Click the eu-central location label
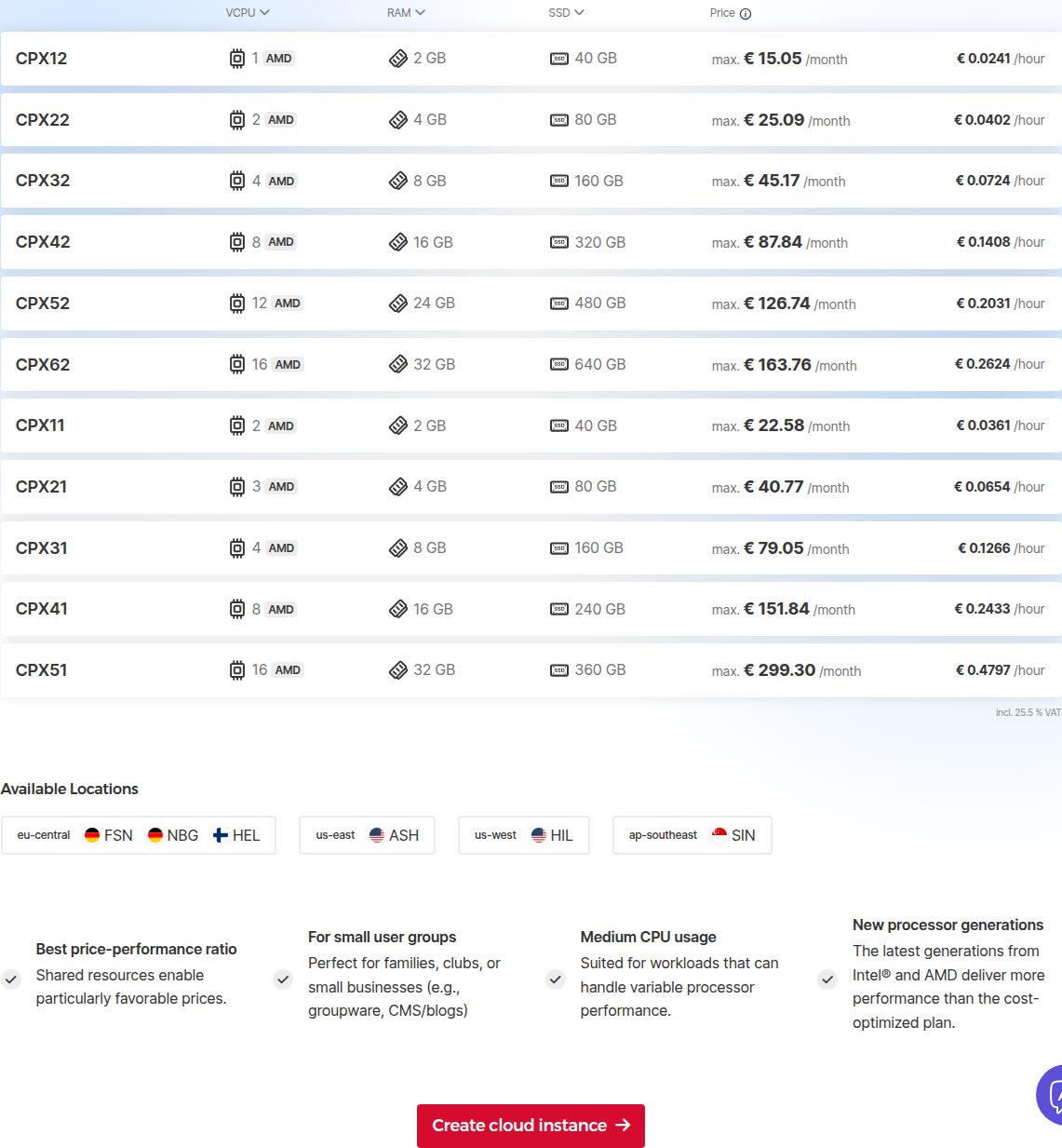The width and height of the screenshot is (1062, 1148). (44, 835)
